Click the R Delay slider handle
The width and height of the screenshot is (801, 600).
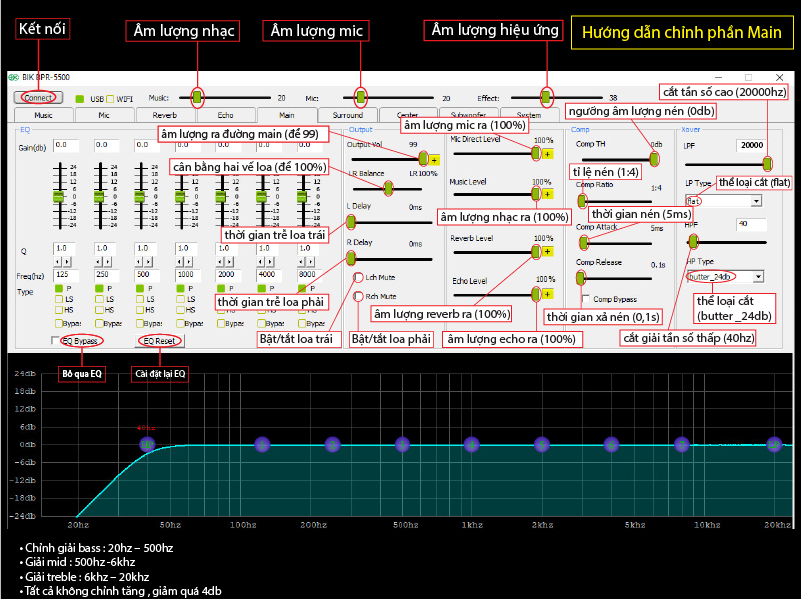pos(351,259)
